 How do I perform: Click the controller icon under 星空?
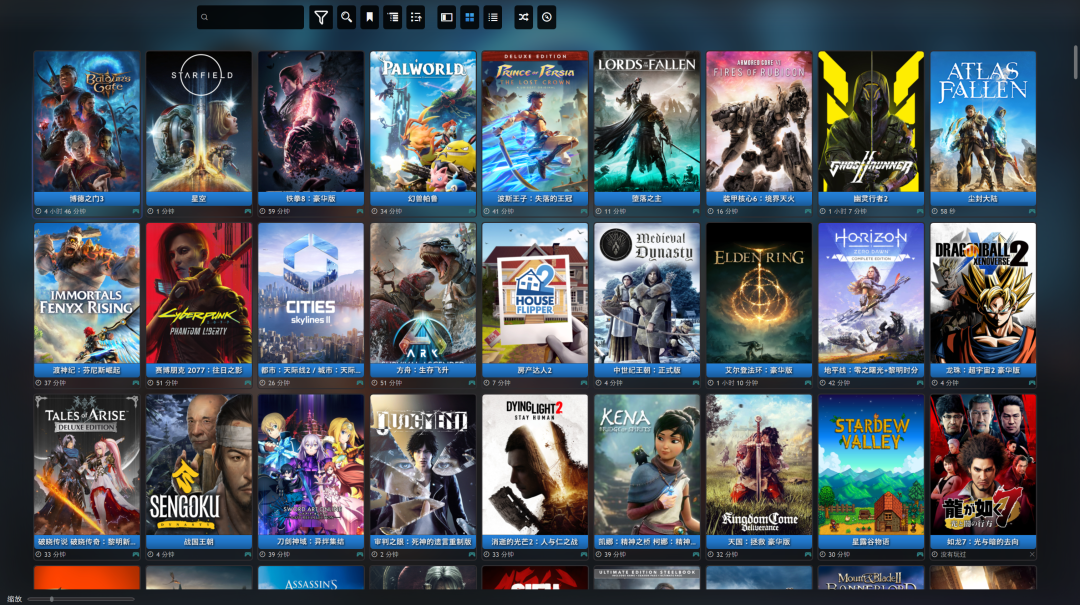point(248,212)
